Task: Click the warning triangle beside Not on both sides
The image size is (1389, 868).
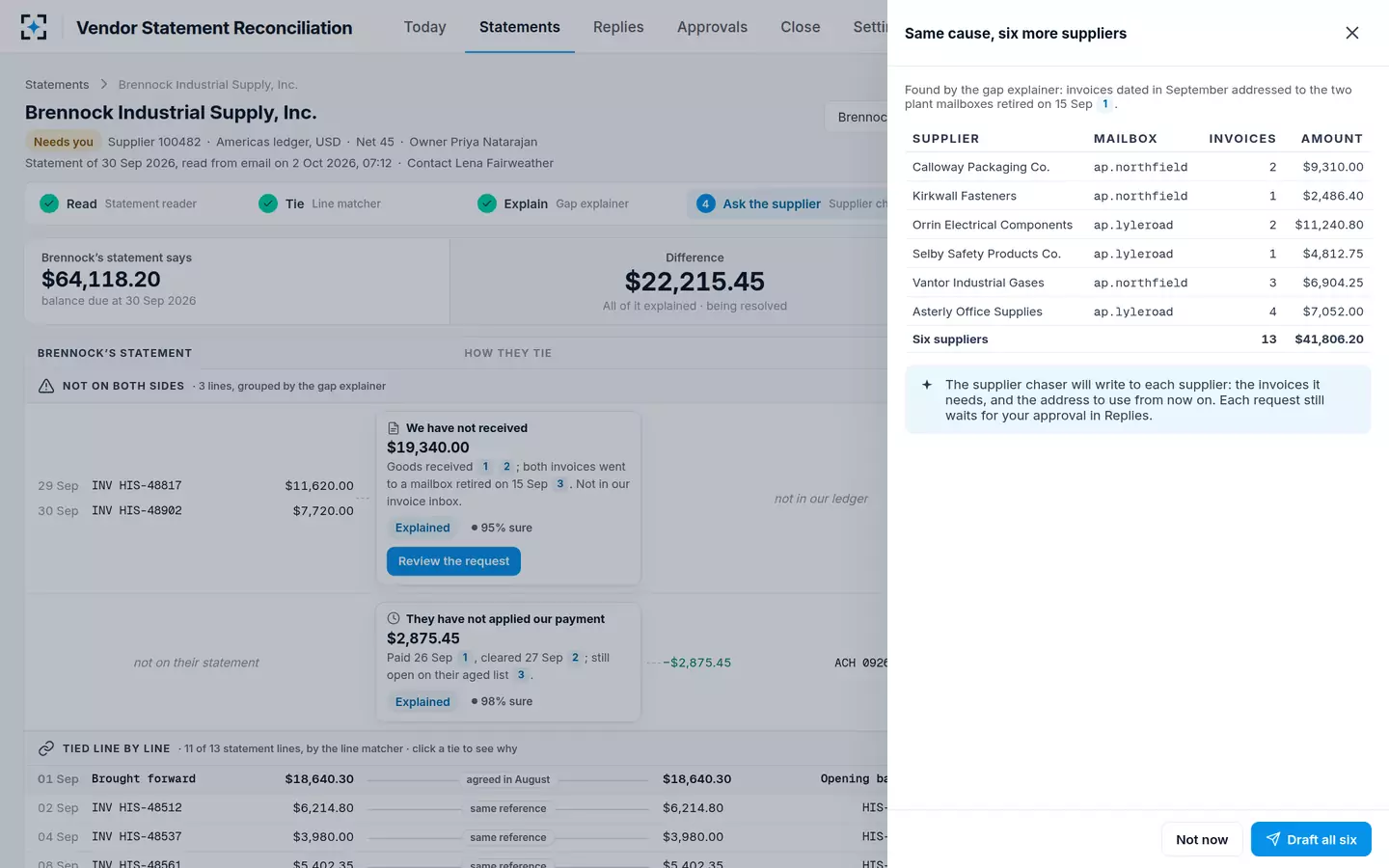Action: [x=46, y=386]
